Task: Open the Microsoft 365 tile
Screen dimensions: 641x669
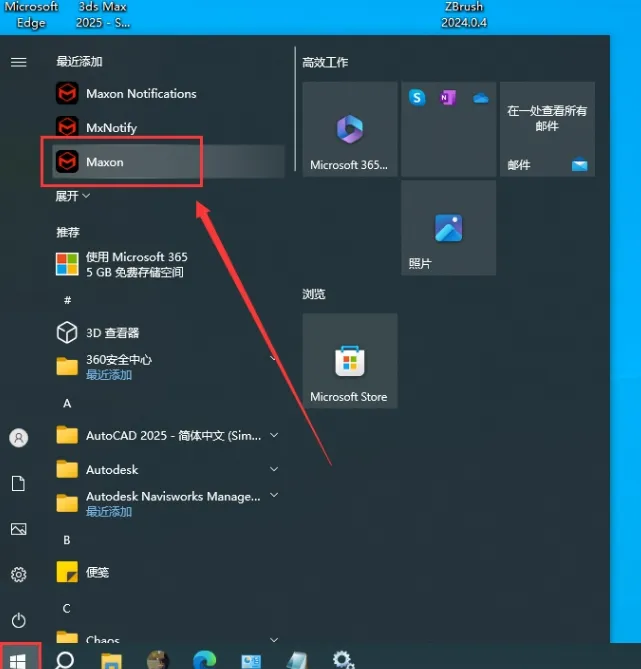Action: click(350, 129)
